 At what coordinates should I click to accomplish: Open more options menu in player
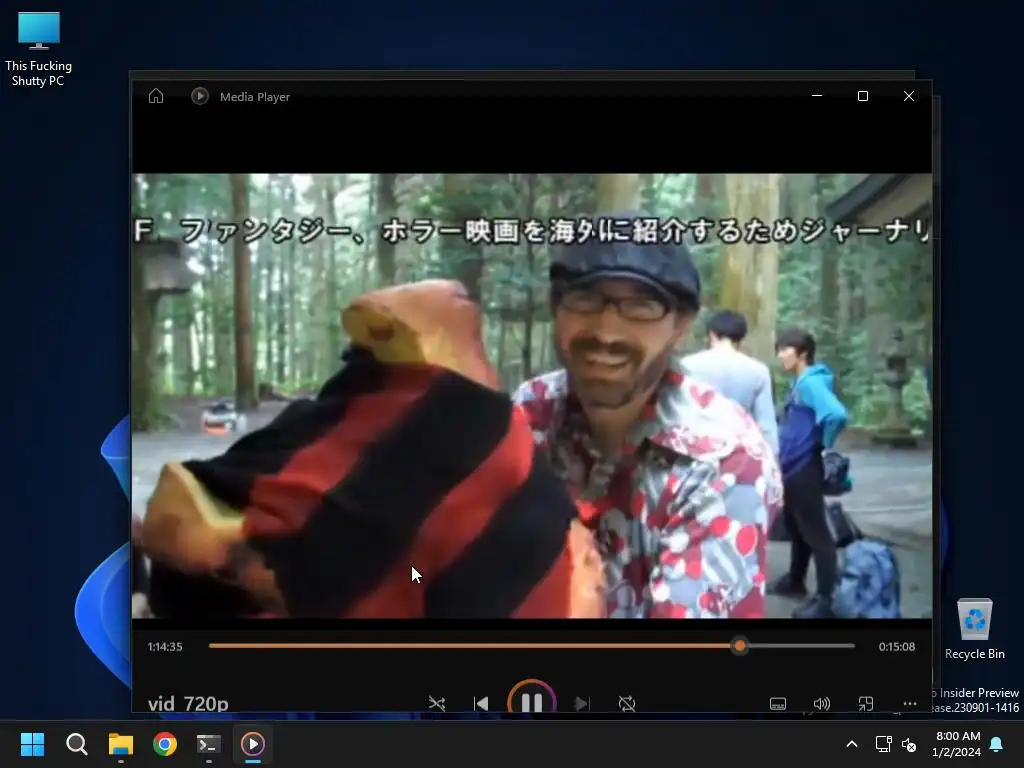tap(910, 703)
